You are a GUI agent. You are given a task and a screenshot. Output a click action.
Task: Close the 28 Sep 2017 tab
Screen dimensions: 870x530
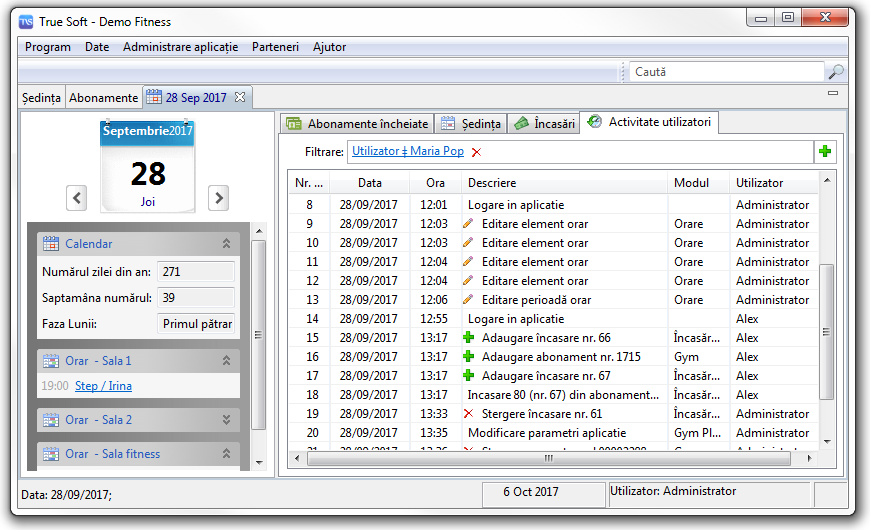[x=240, y=97]
